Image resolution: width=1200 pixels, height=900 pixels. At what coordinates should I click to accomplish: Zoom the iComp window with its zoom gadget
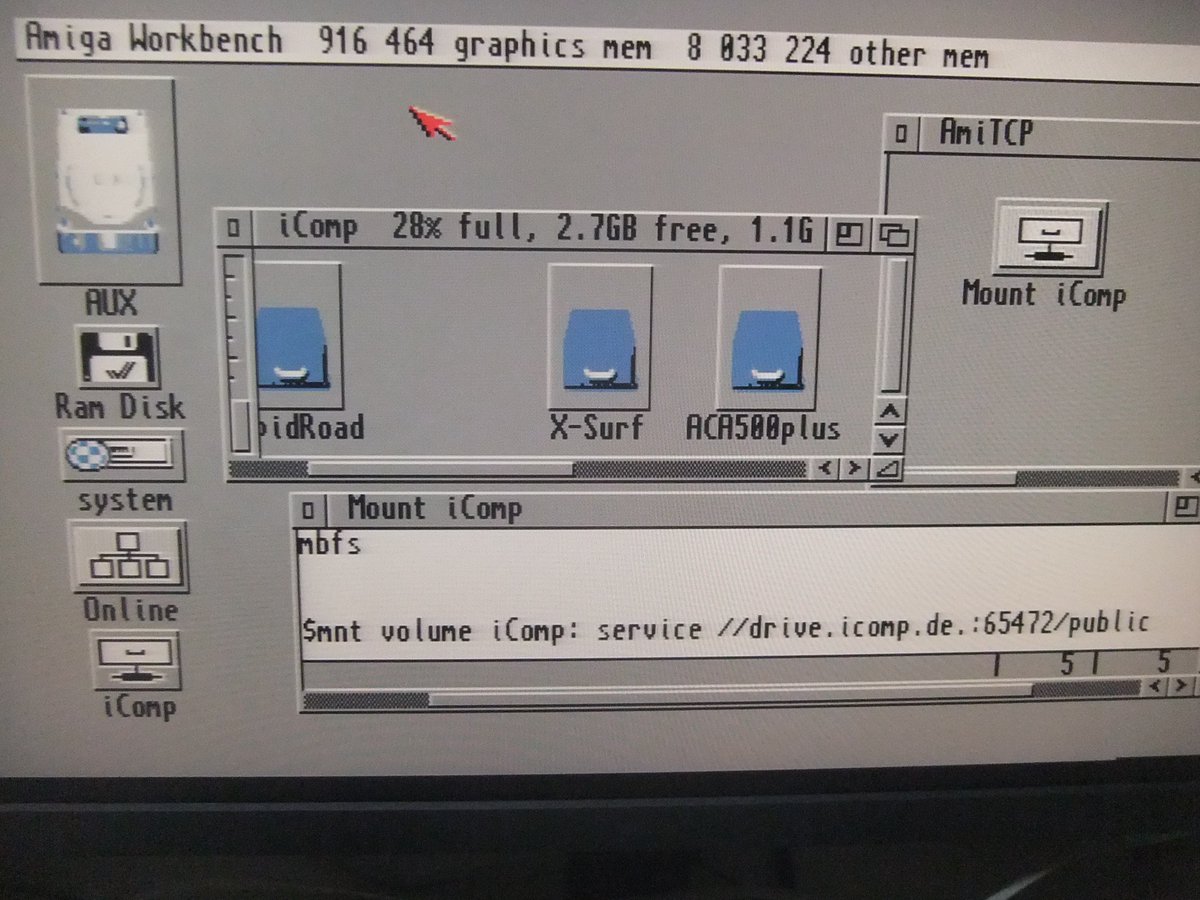pyautogui.click(x=850, y=235)
